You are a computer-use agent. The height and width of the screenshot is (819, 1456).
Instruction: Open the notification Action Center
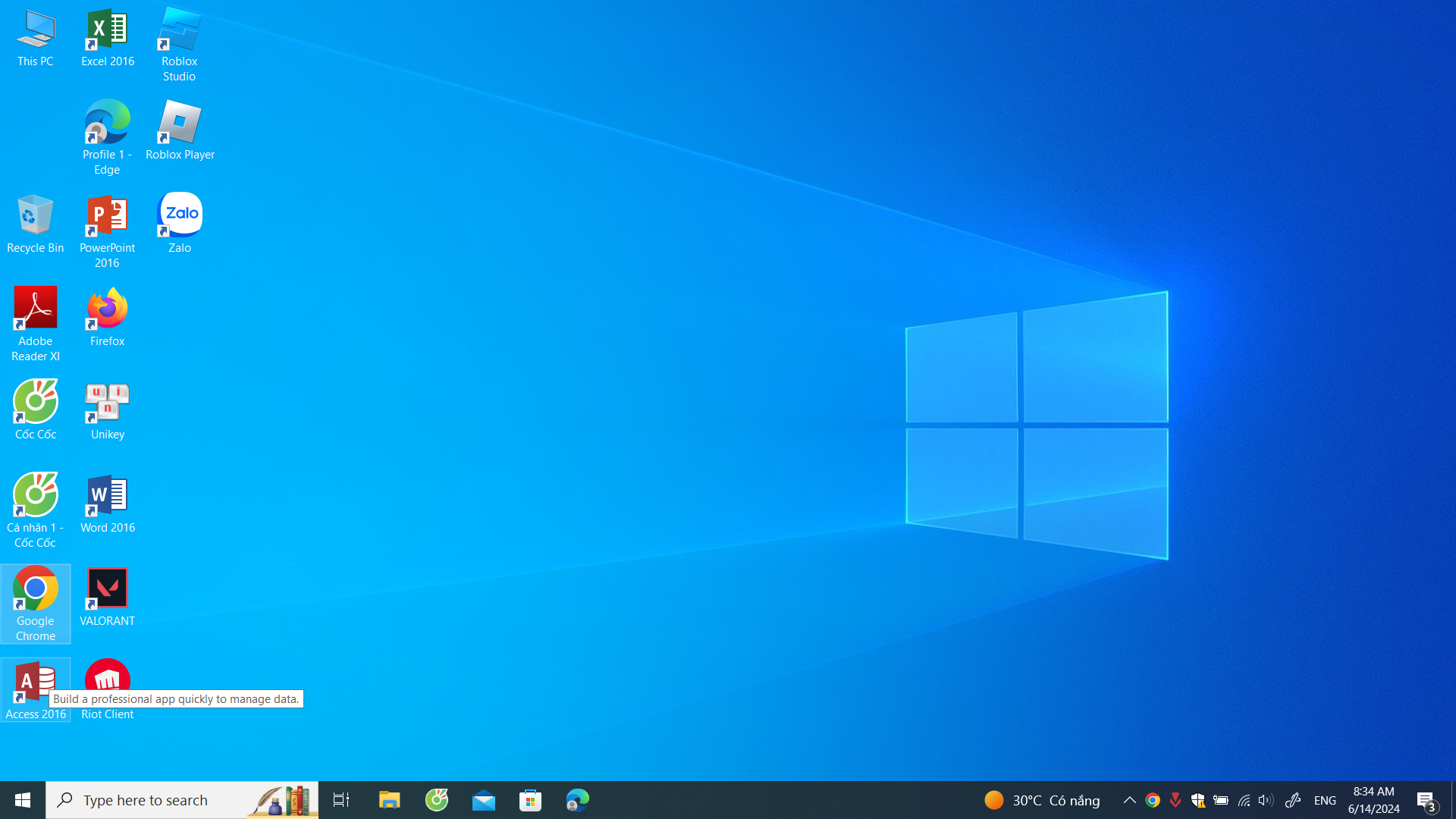pos(1426,800)
